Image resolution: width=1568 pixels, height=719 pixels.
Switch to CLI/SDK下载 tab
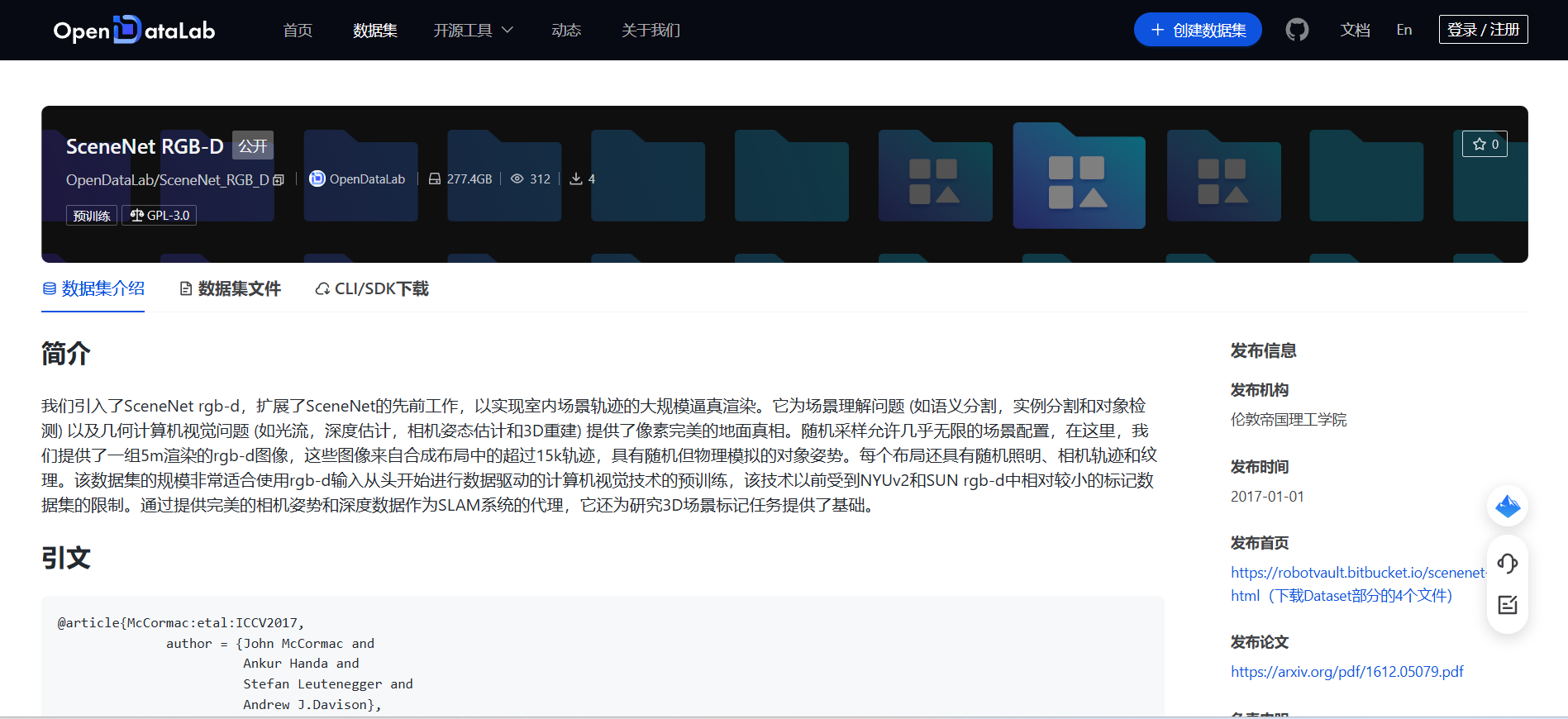tap(372, 288)
